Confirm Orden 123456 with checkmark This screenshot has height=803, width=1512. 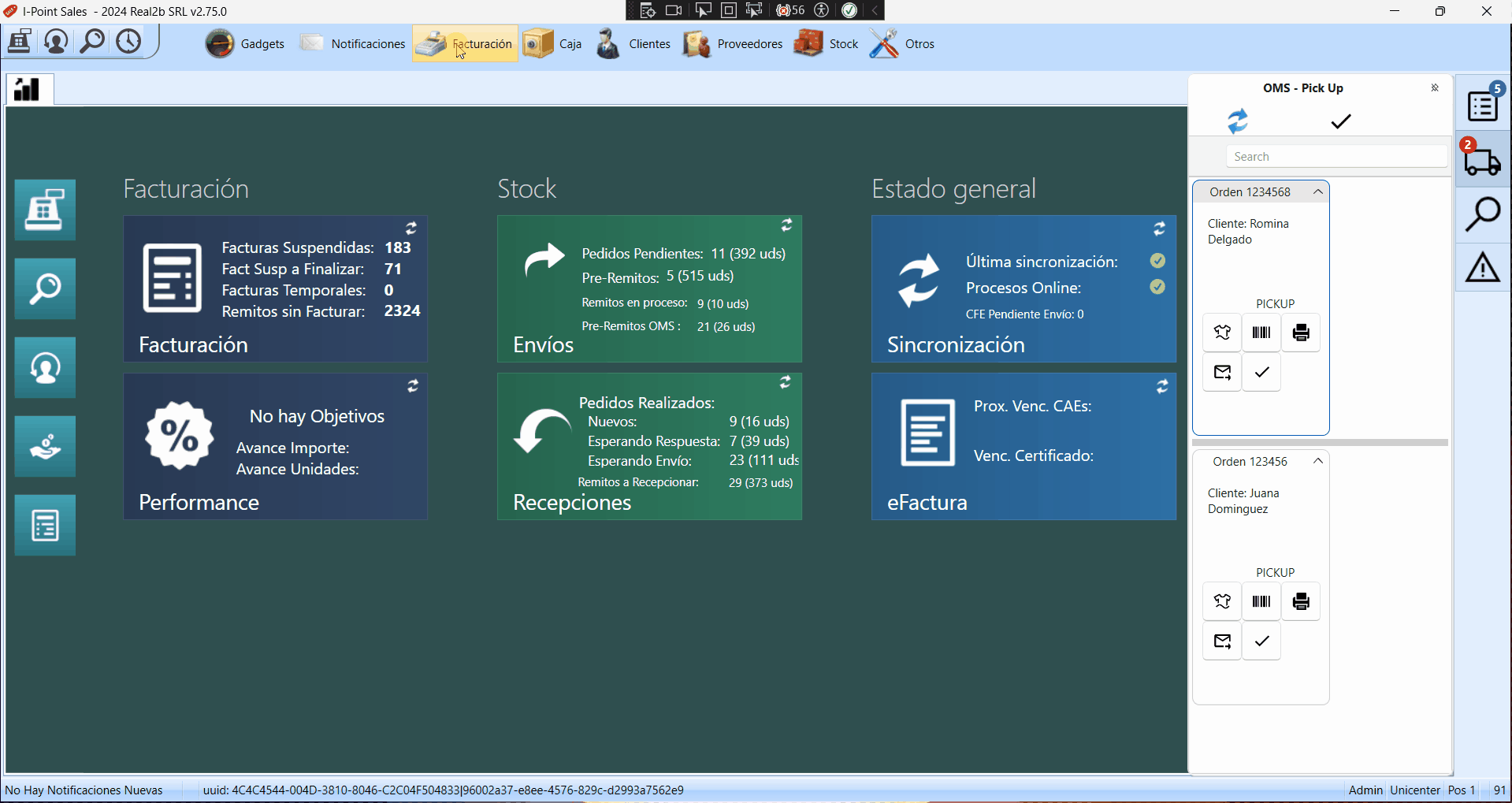pos(1261,641)
